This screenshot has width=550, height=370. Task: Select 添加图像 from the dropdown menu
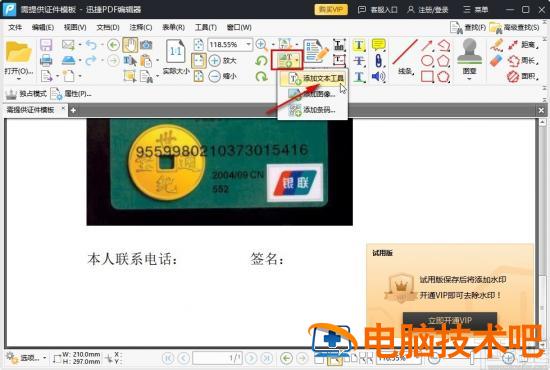[313, 94]
